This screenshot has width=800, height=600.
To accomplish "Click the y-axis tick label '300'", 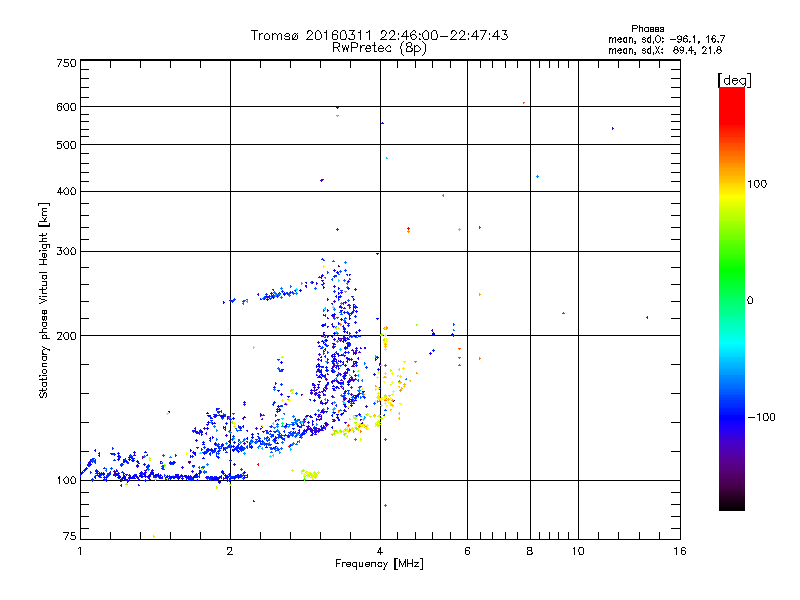I will click(x=66, y=251).
